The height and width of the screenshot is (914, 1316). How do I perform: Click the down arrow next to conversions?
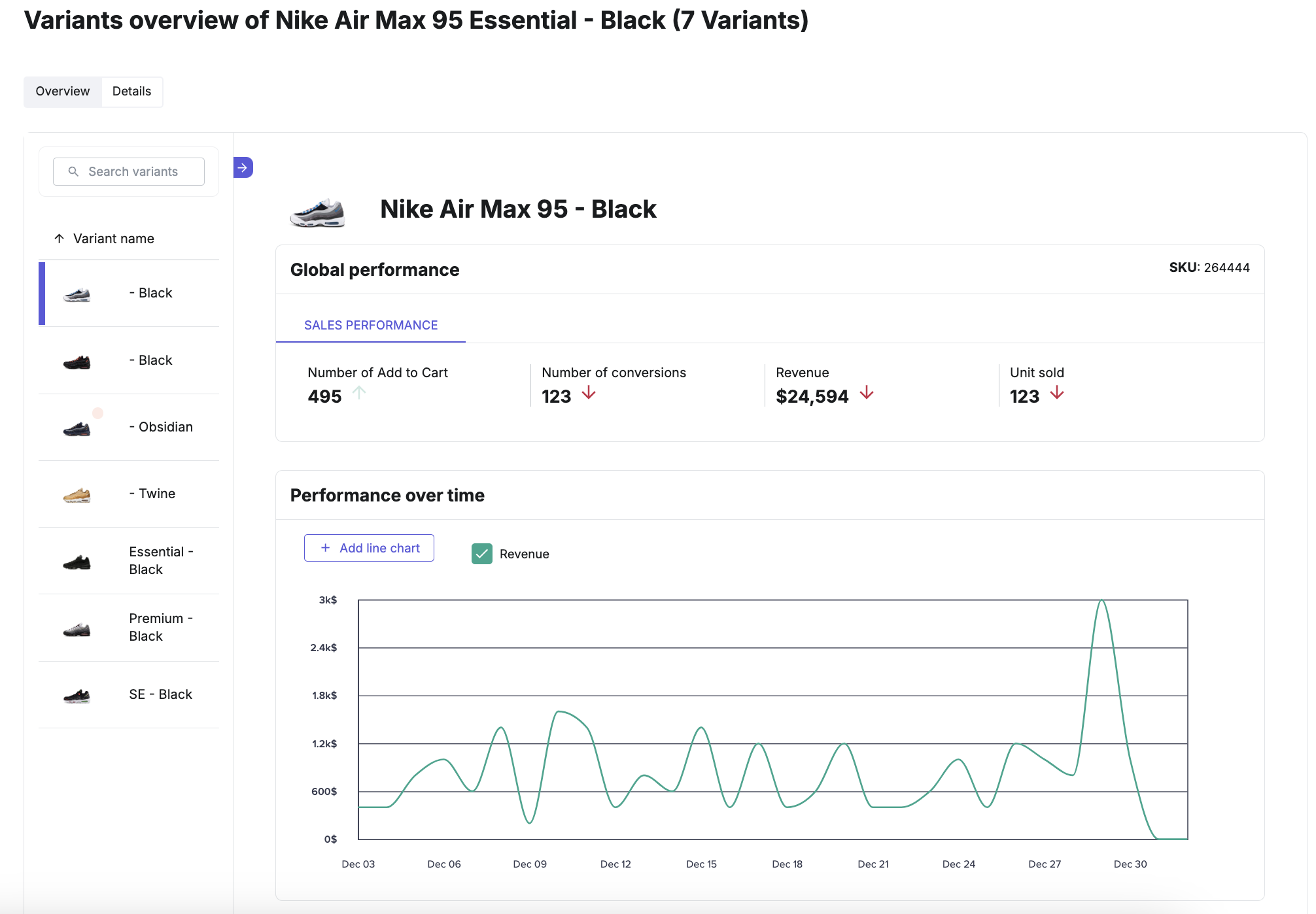click(589, 392)
